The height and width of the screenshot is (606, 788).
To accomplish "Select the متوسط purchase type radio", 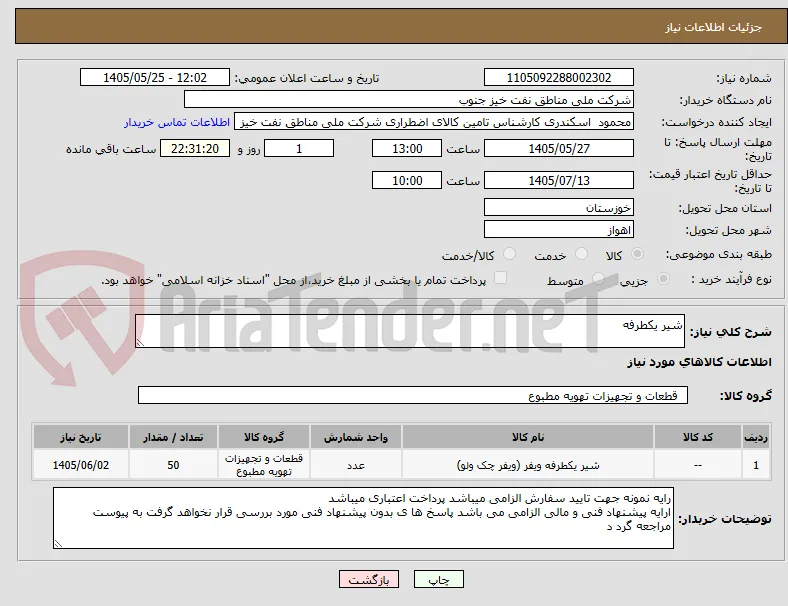I will point(598,278).
